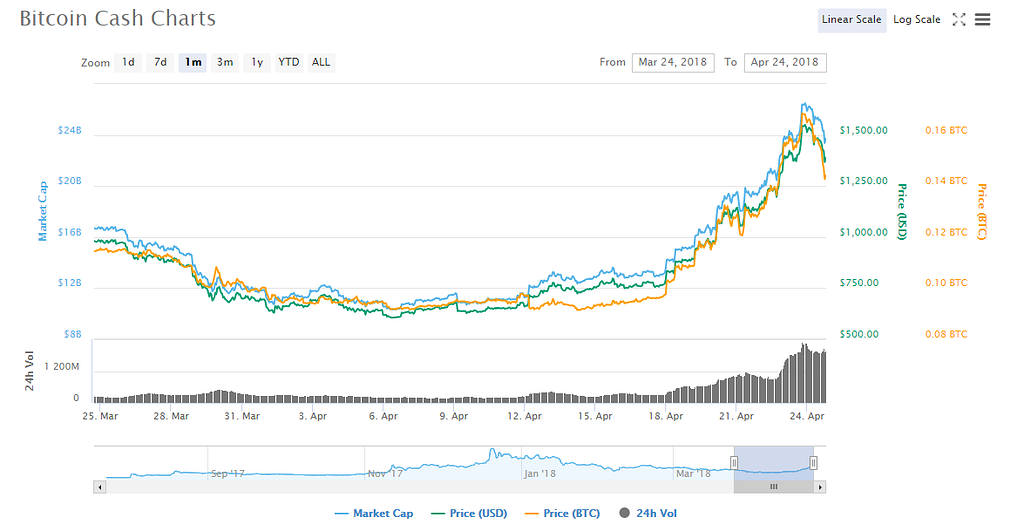Click the 6. Apr date axis label
Image resolution: width=1024 pixels, height=526 pixels.
tap(383, 416)
